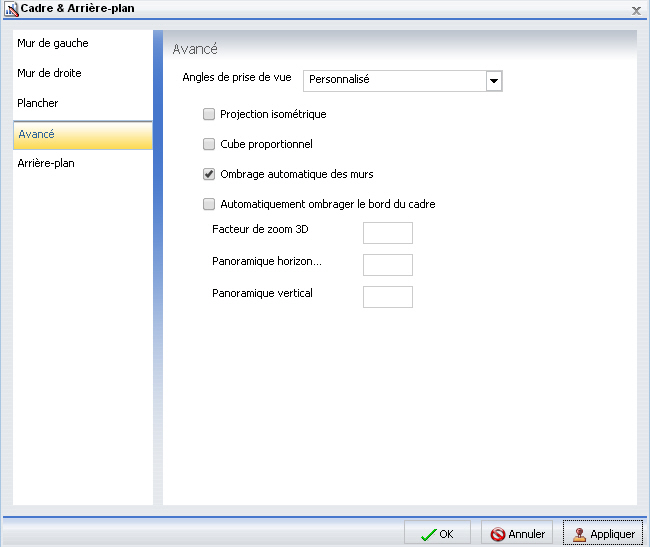Screen dimensions: 650x547
Task: Click the Ombrage automatique des murs label
Action: pyautogui.click(x=297, y=174)
